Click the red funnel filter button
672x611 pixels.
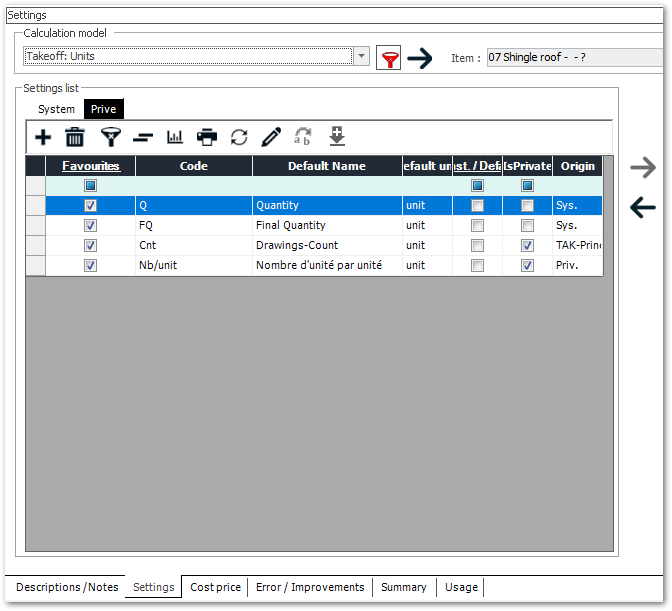coord(389,58)
